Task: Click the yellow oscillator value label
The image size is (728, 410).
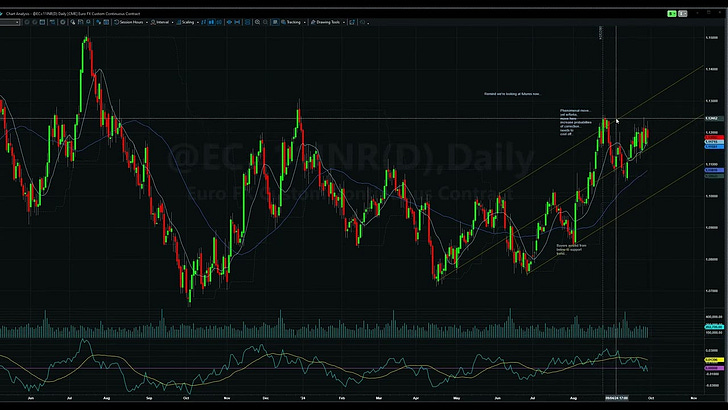Action: click(x=714, y=360)
